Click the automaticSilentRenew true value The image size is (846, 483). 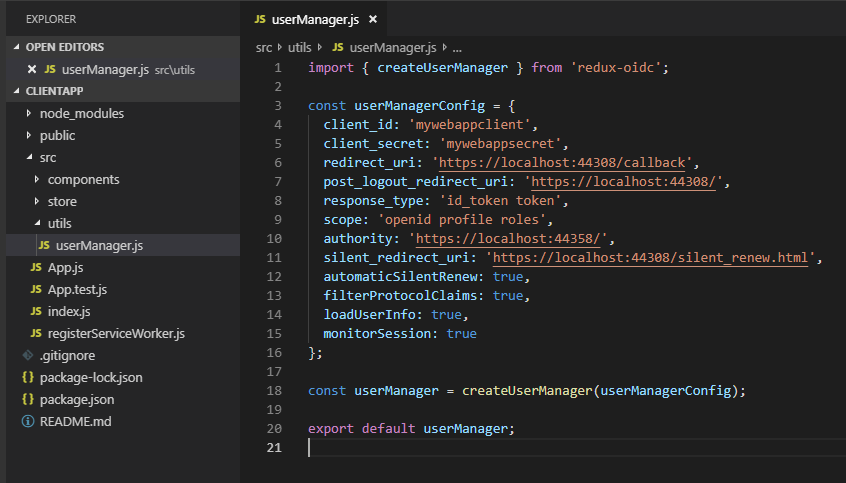[508, 276]
